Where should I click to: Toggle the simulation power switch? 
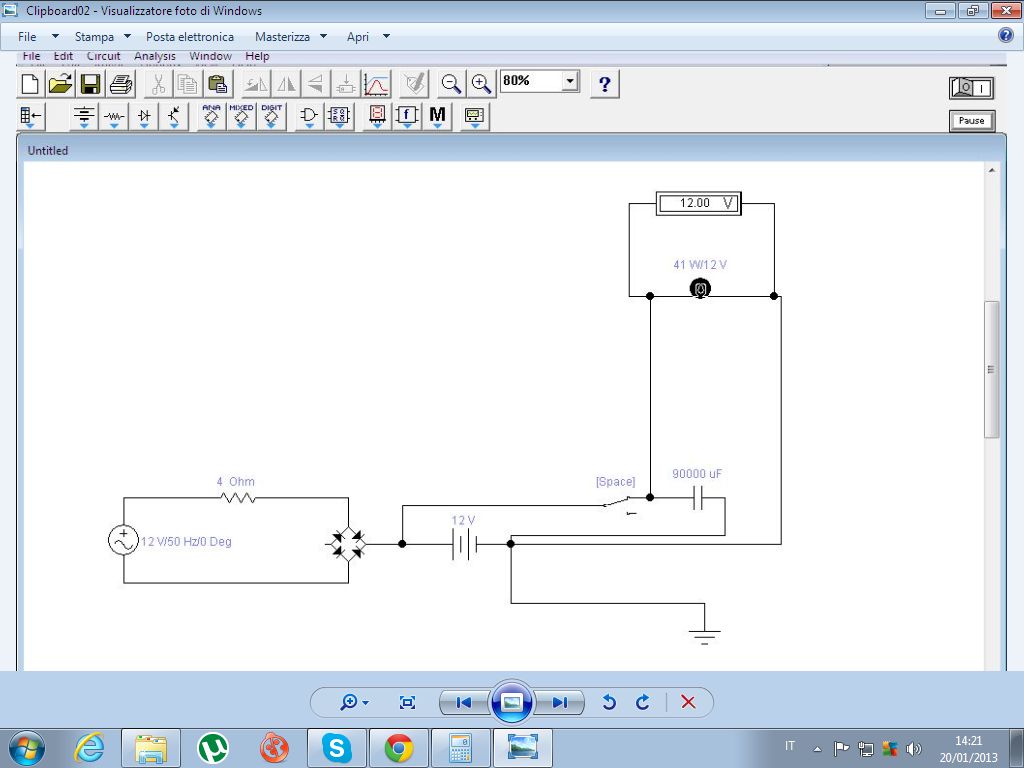click(x=971, y=88)
